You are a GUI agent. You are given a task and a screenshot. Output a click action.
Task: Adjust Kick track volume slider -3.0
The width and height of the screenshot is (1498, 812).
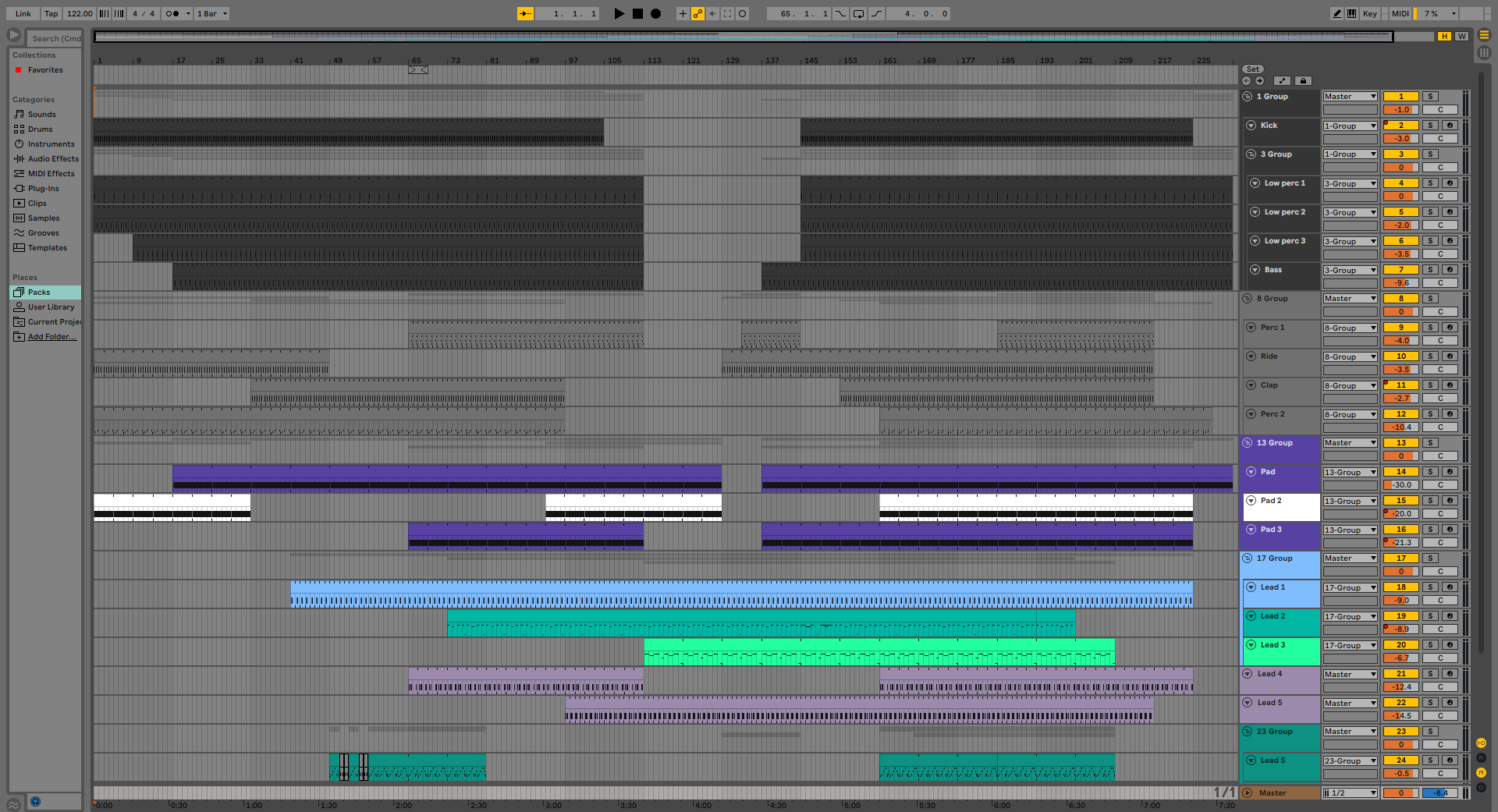1400,139
